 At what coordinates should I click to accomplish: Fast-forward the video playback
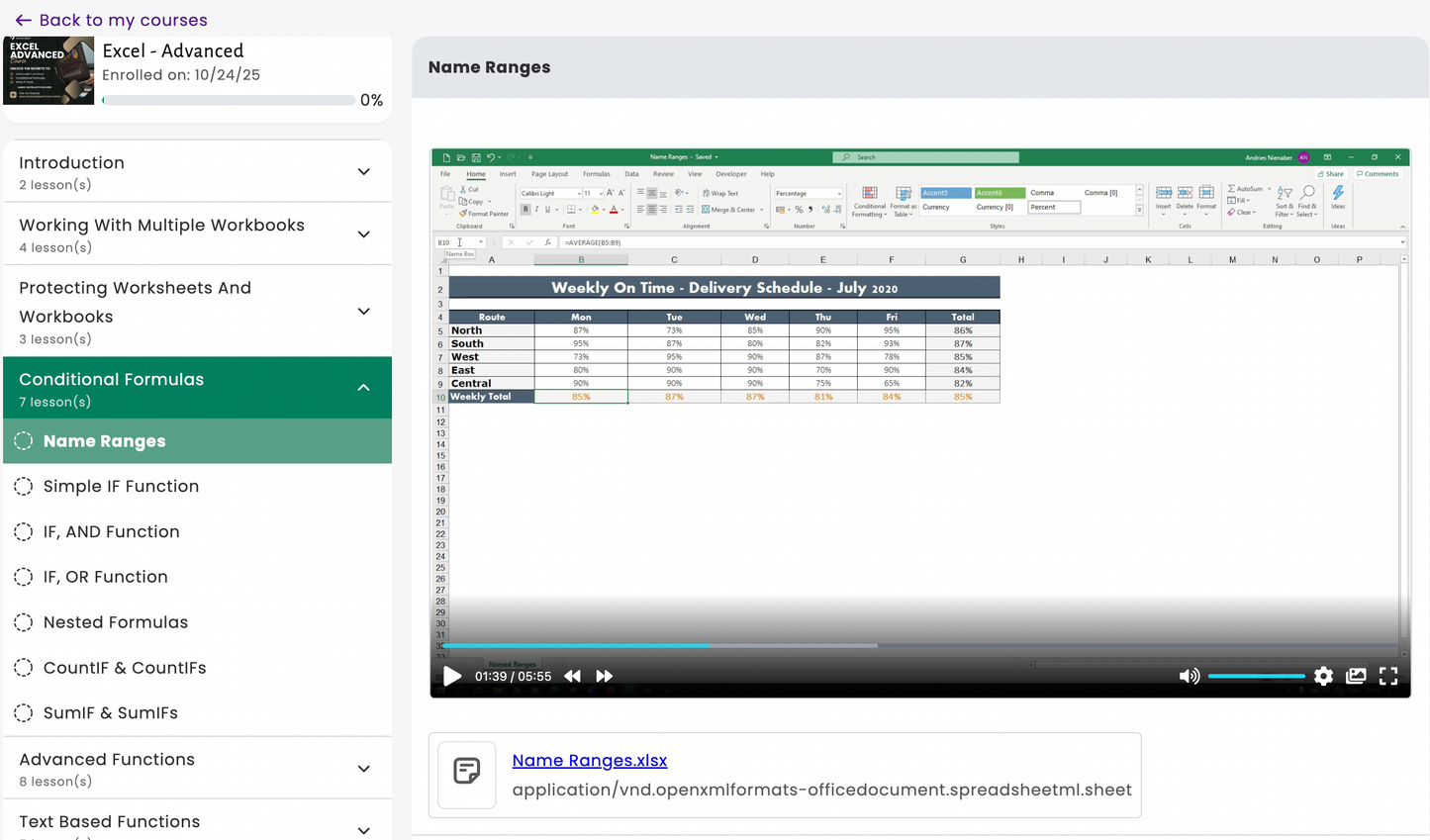[605, 676]
